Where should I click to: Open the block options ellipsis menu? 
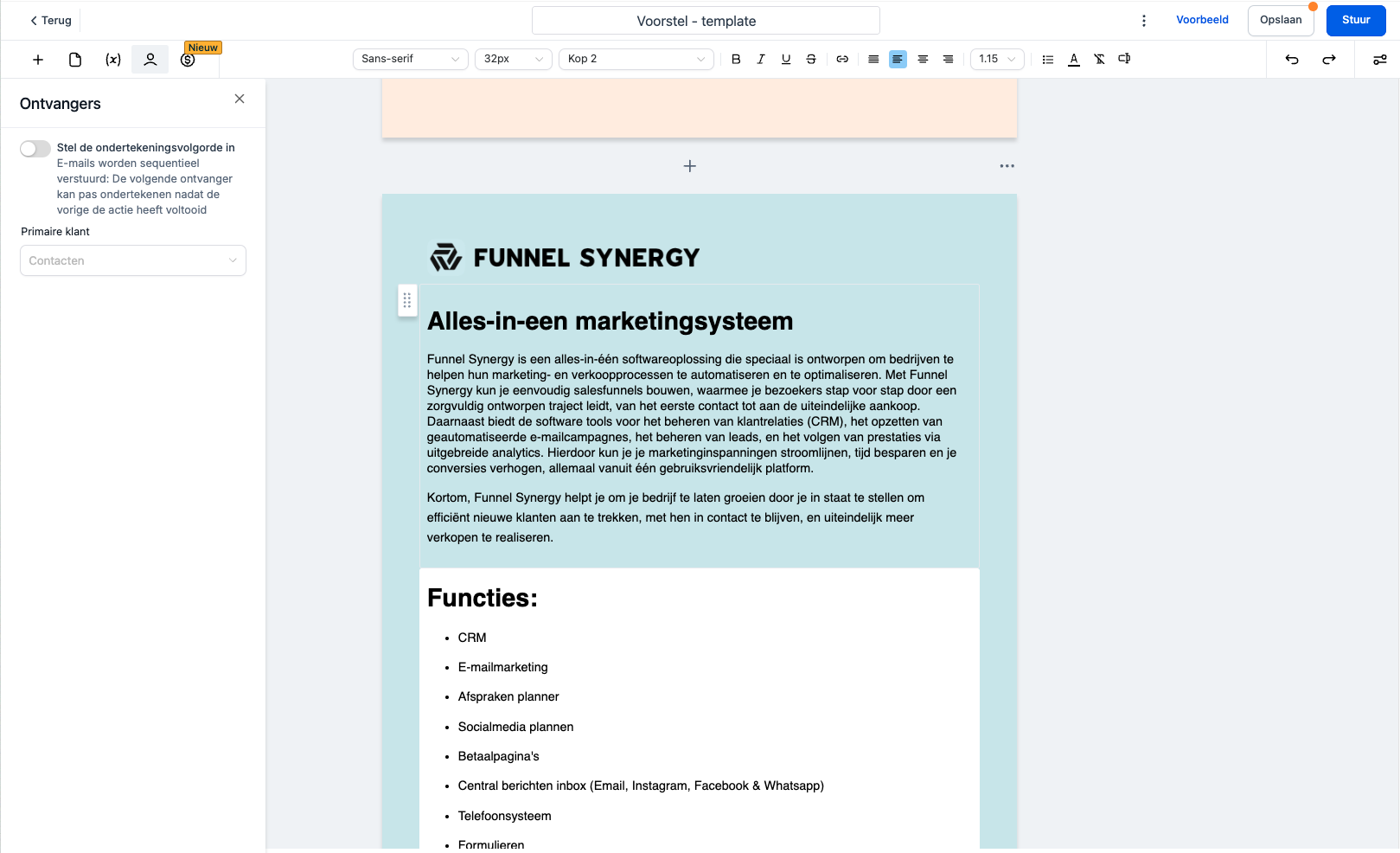[1007, 166]
